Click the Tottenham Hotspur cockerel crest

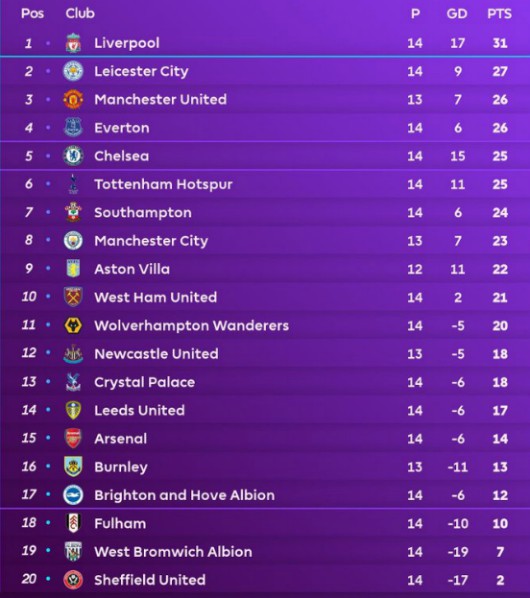[73, 184]
